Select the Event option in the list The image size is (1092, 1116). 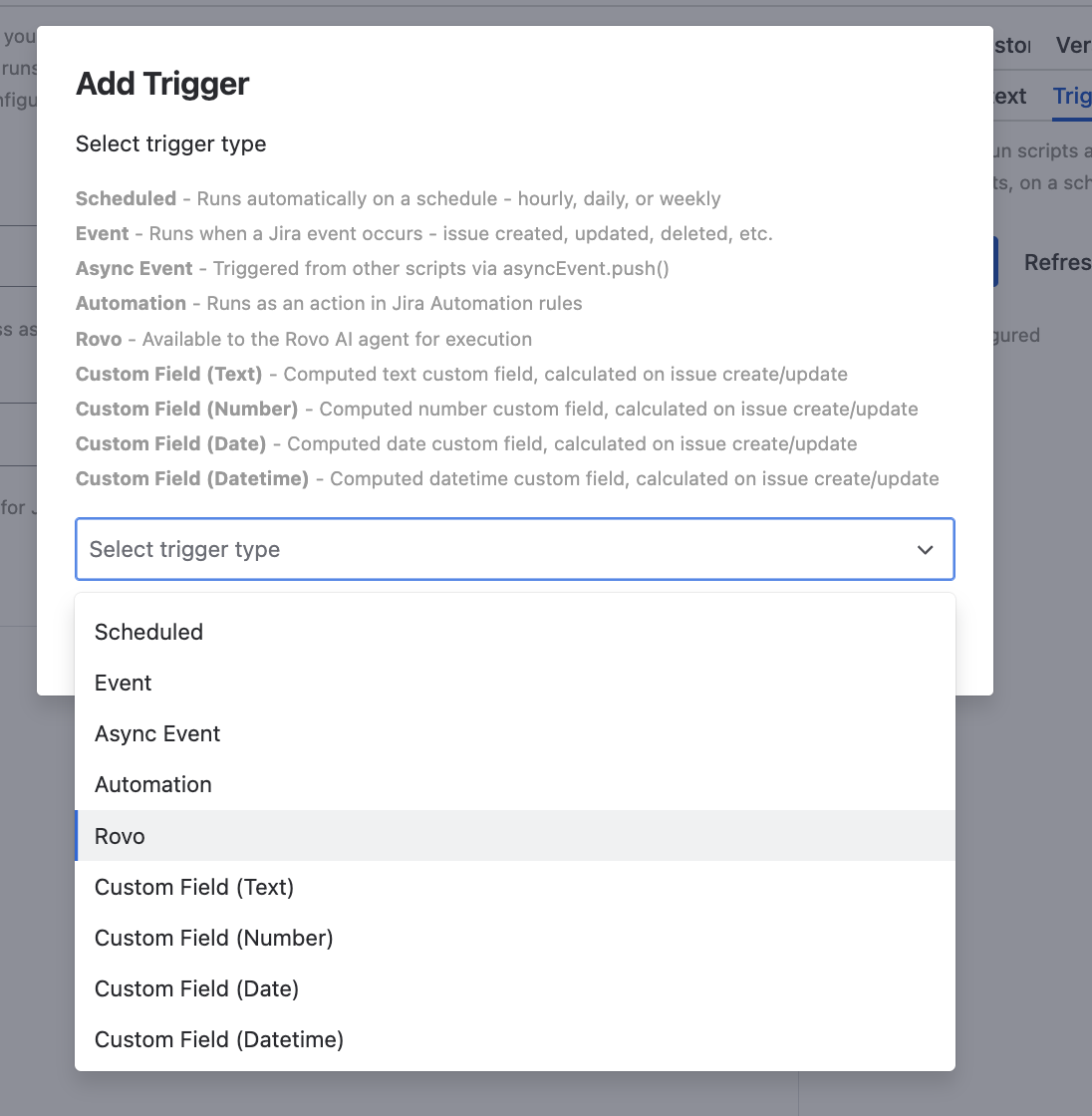coord(124,683)
